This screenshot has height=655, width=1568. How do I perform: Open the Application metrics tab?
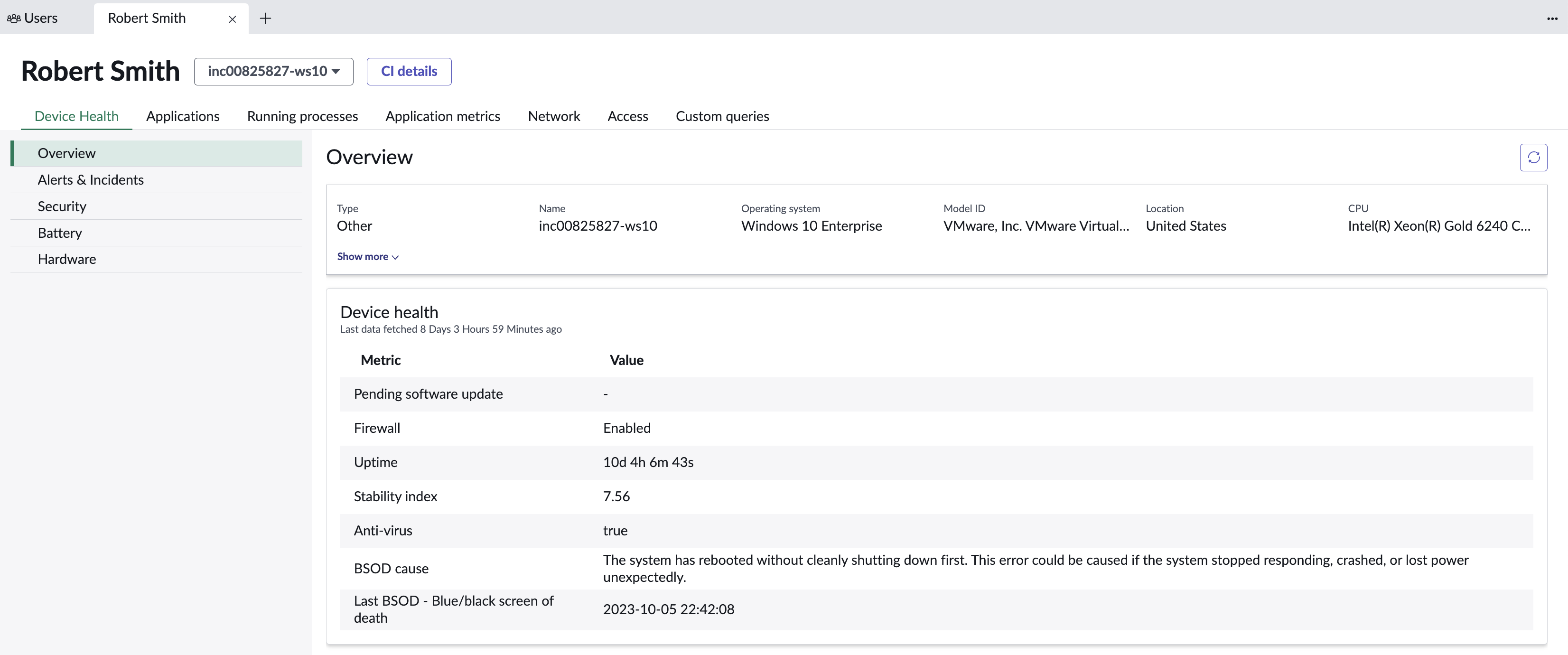click(x=442, y=116)
